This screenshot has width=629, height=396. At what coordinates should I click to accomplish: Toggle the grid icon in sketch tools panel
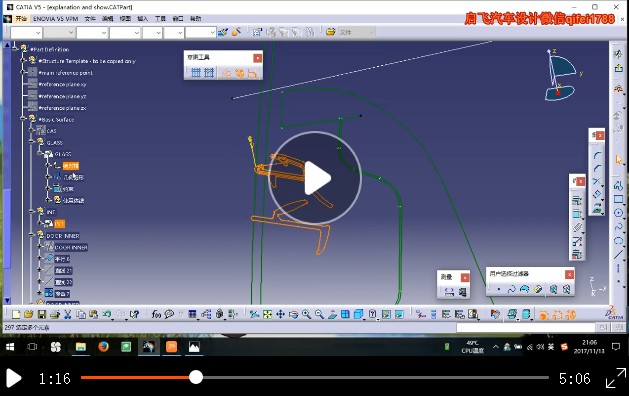tap(196, 73)
